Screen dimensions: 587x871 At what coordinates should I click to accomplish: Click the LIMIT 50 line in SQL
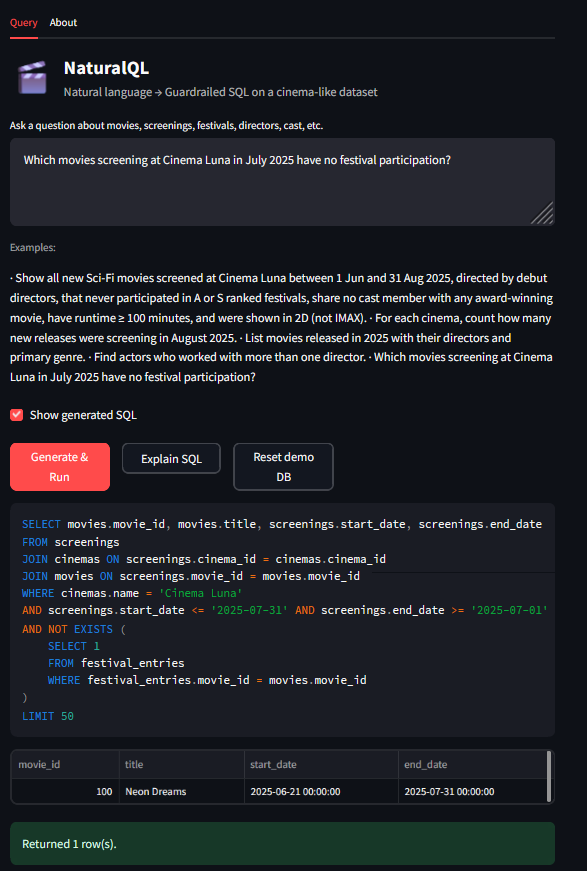pos(48,716)
